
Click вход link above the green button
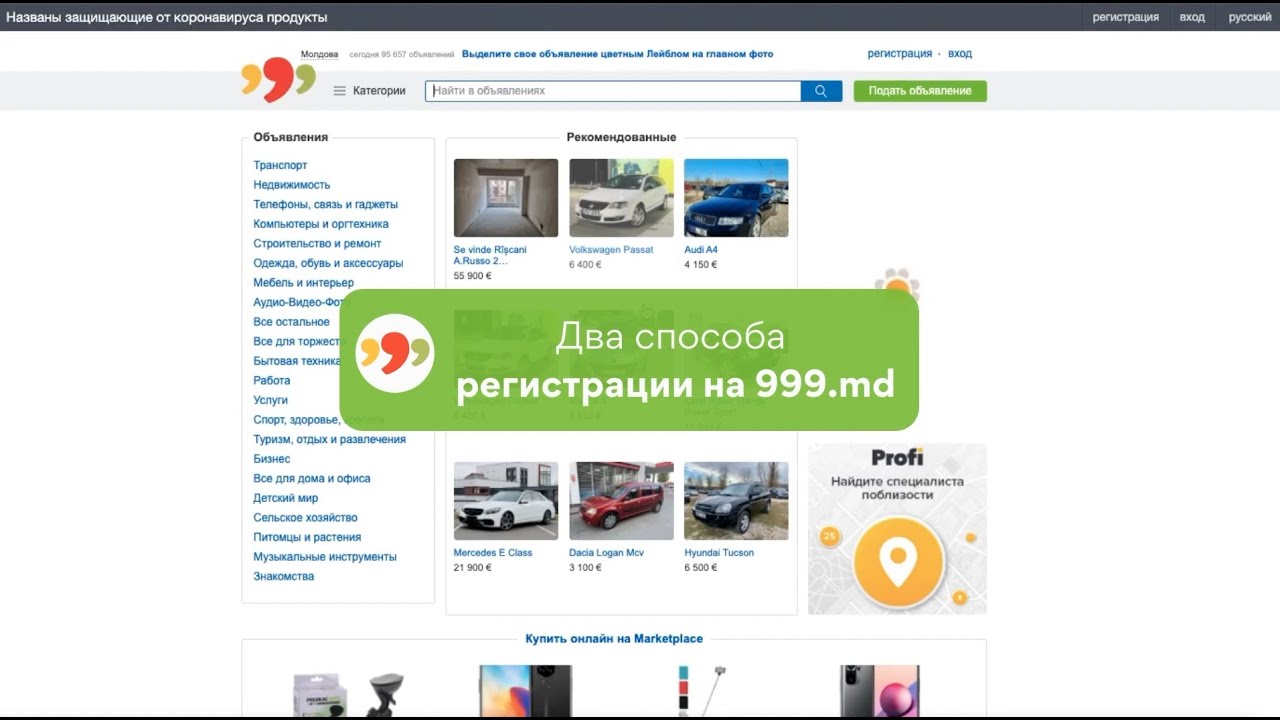960,54
